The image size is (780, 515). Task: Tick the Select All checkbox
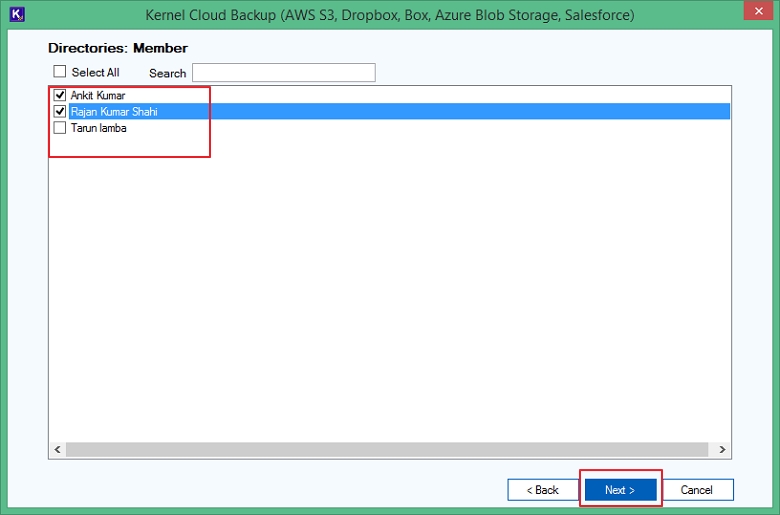coord(60,72)
